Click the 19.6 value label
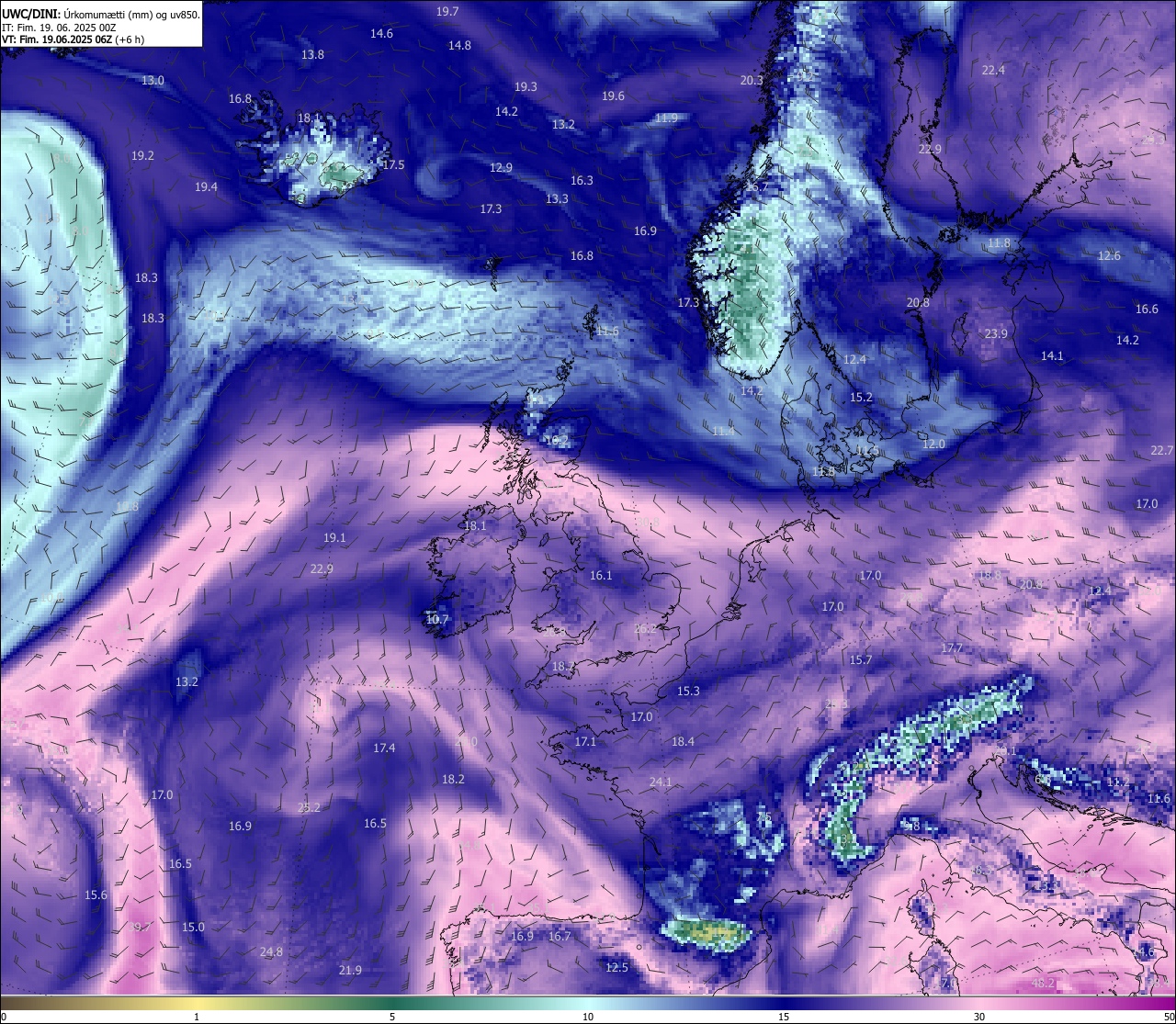Image resolution: width=1176 pixels, height=1024 pixels. click(x=613, y=96)
